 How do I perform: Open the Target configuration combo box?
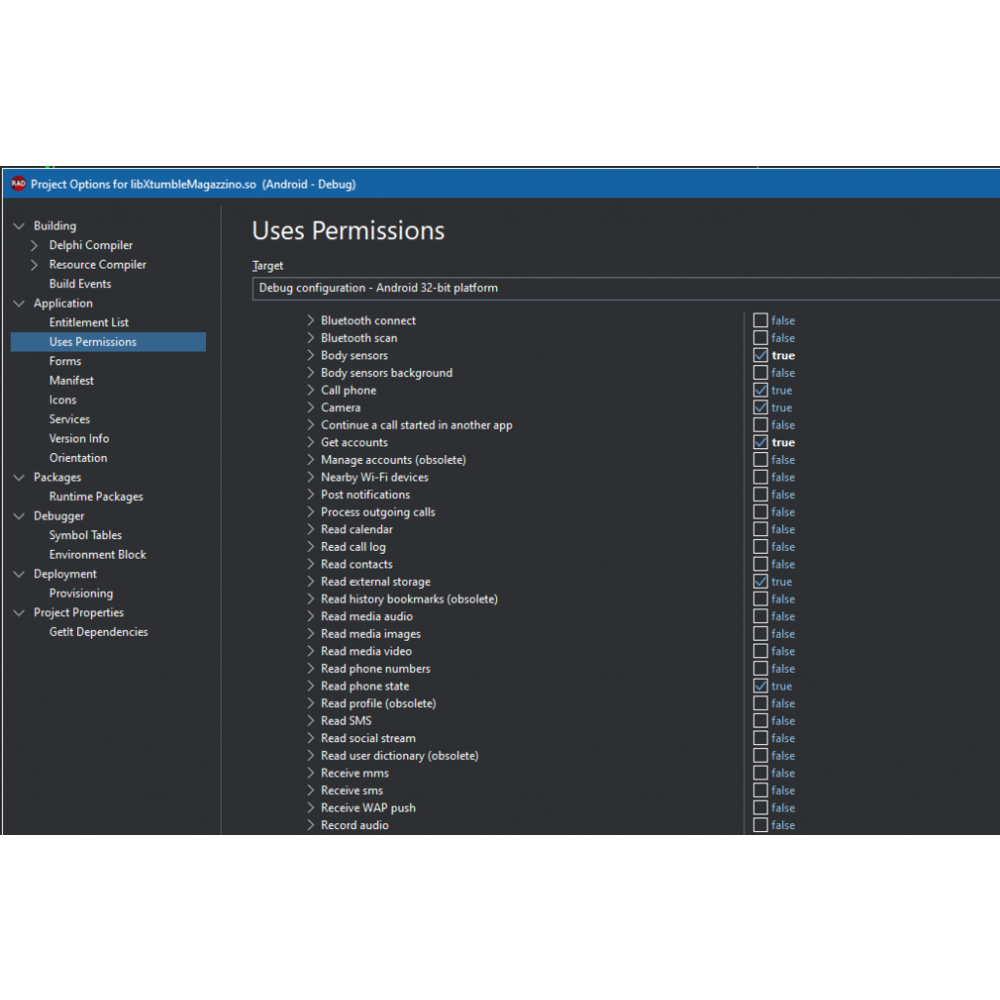(625, 288)
